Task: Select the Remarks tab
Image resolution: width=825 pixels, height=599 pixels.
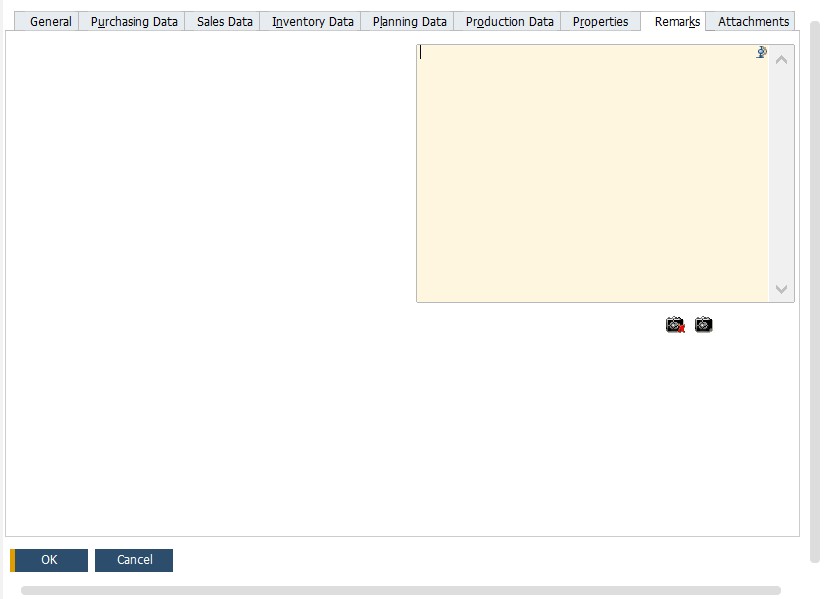Action: (674, 20)
